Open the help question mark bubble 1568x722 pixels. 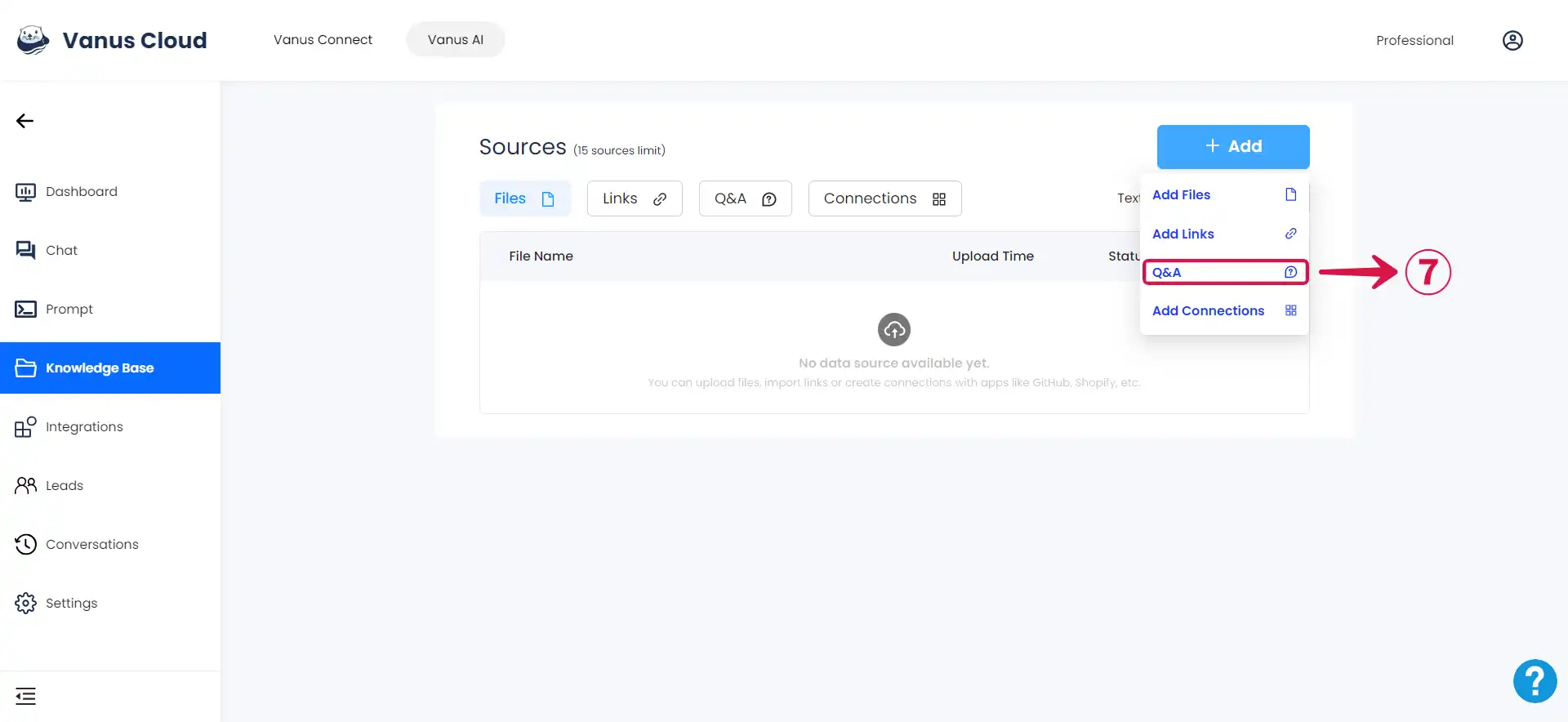point(1535,681)
